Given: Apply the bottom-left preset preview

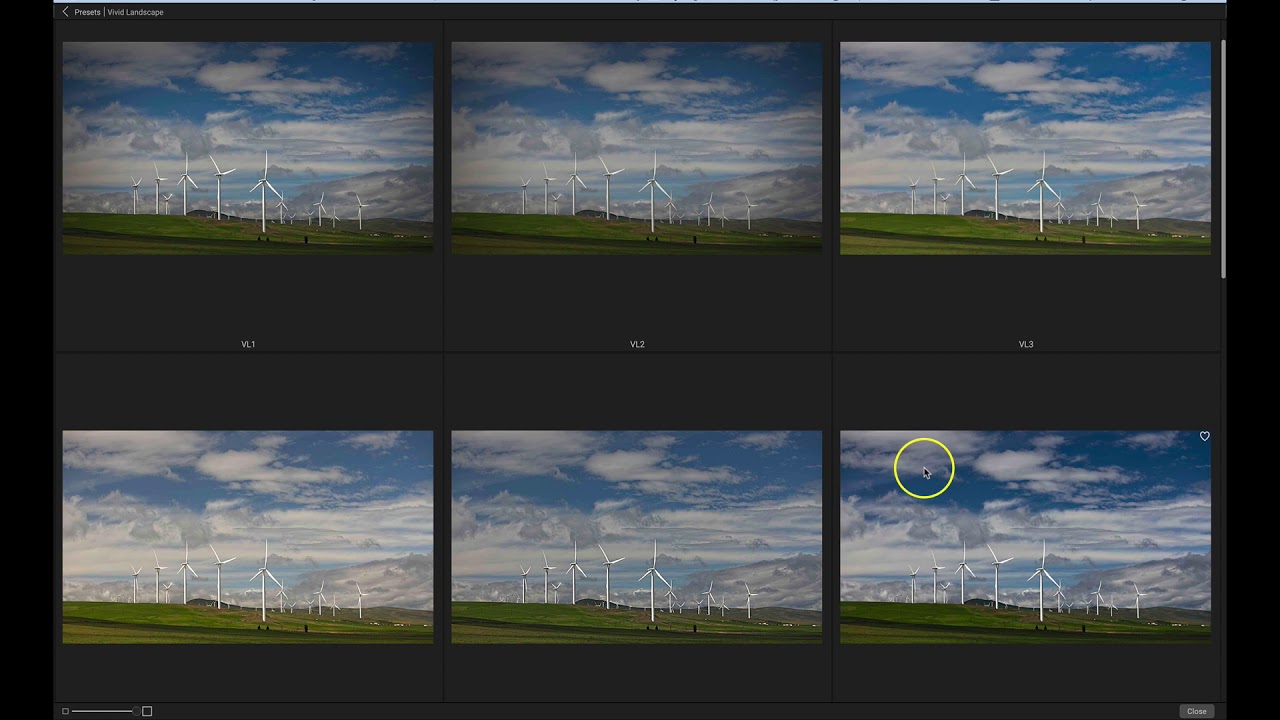Looking at the screenshot, I should [248, 536].
